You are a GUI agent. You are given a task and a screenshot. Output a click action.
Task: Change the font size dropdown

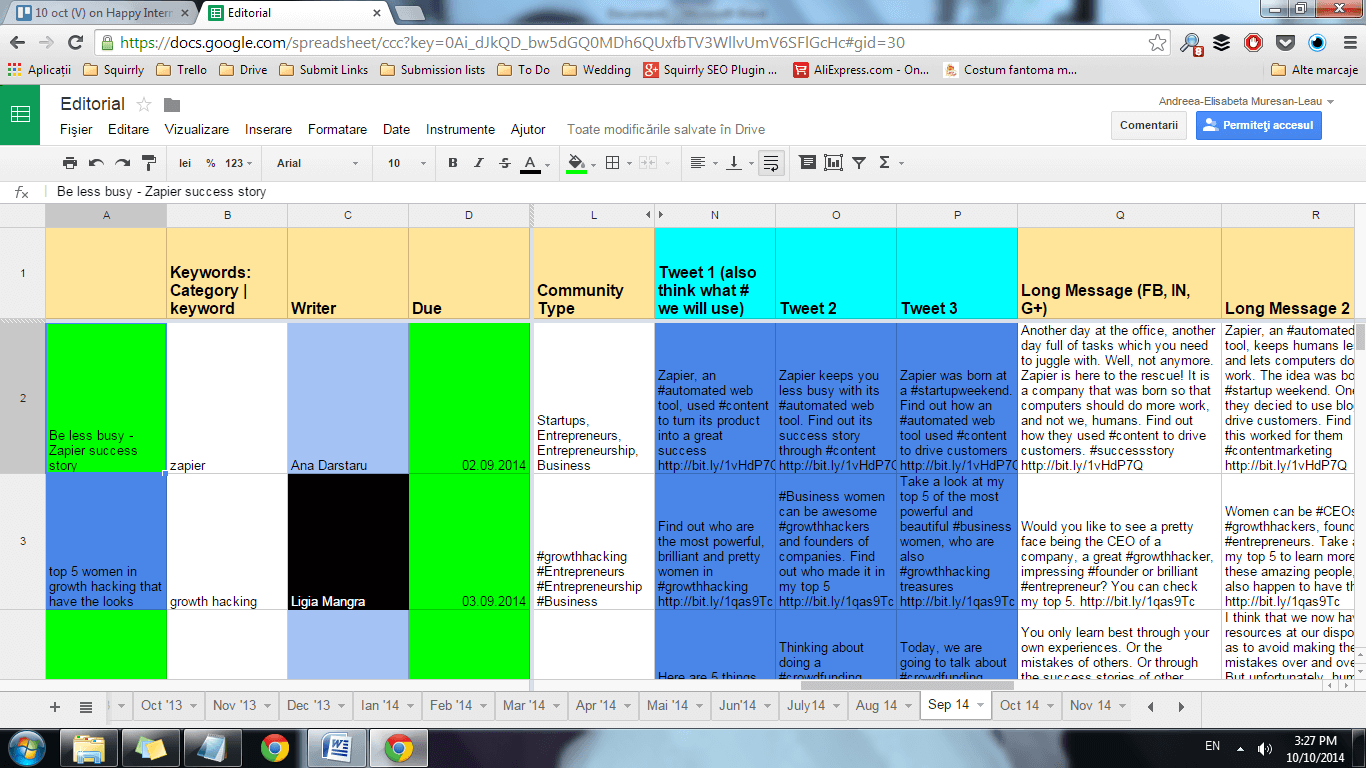[406, 163]
